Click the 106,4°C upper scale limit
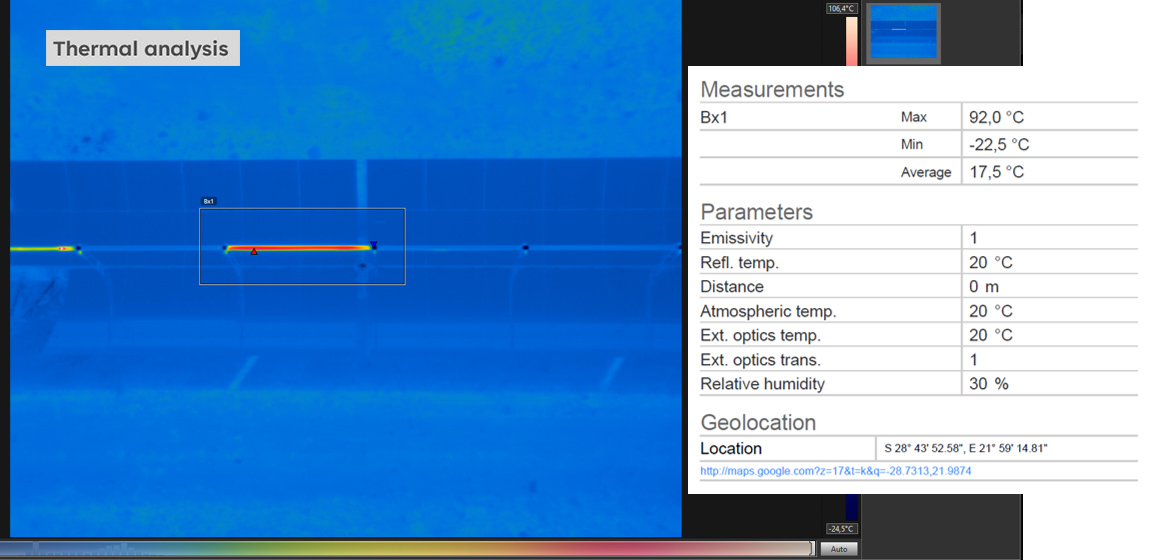Viewport: 1151px width, 560px height. point(841,8)
